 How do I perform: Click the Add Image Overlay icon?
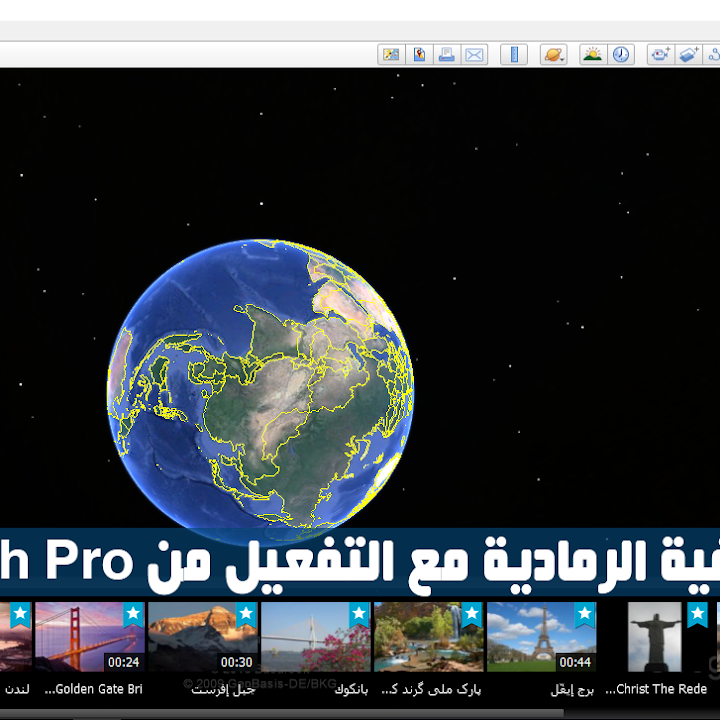coord(688,55)
